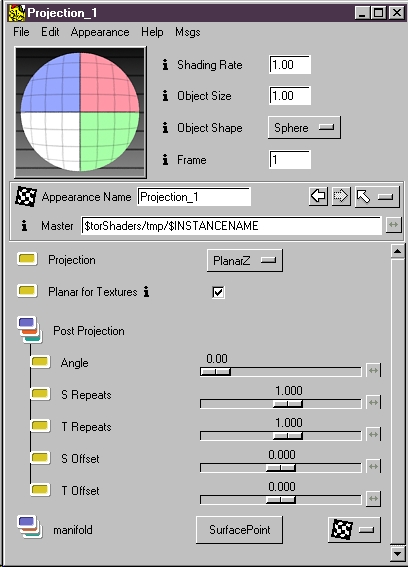Uncheck the Planar for Textures checkbox
408x567 pixels.
218,292
